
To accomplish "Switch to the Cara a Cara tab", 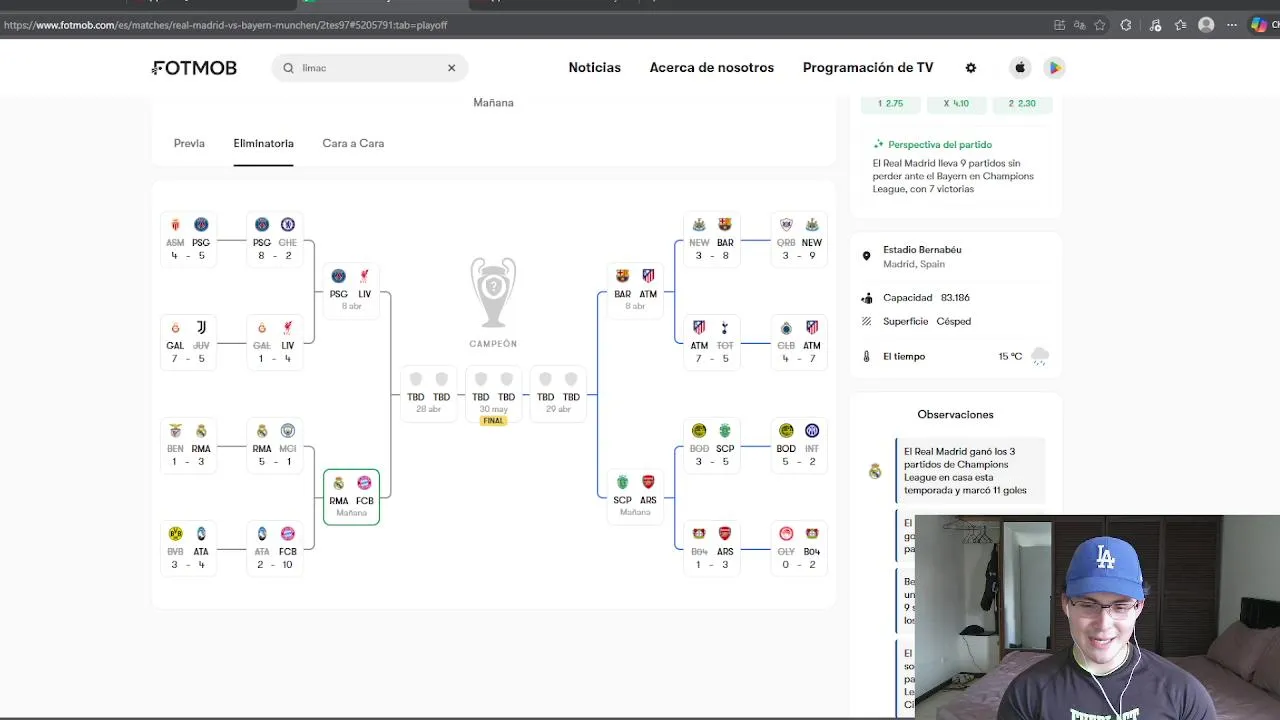I will 353,143.
